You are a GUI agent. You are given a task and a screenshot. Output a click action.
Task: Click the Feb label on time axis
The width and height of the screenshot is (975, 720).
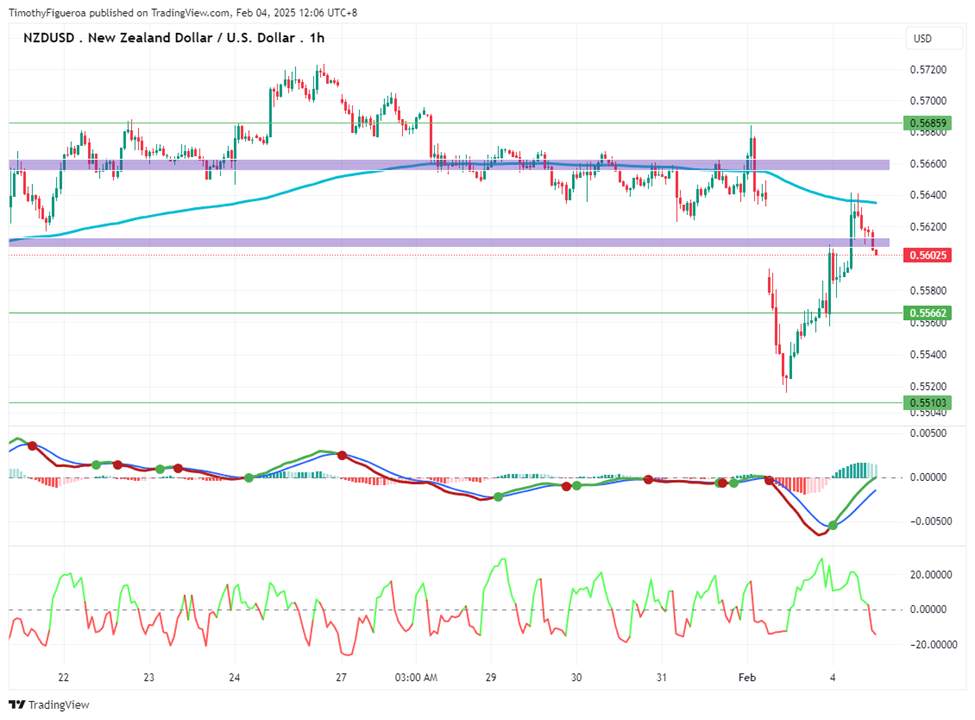747,678
